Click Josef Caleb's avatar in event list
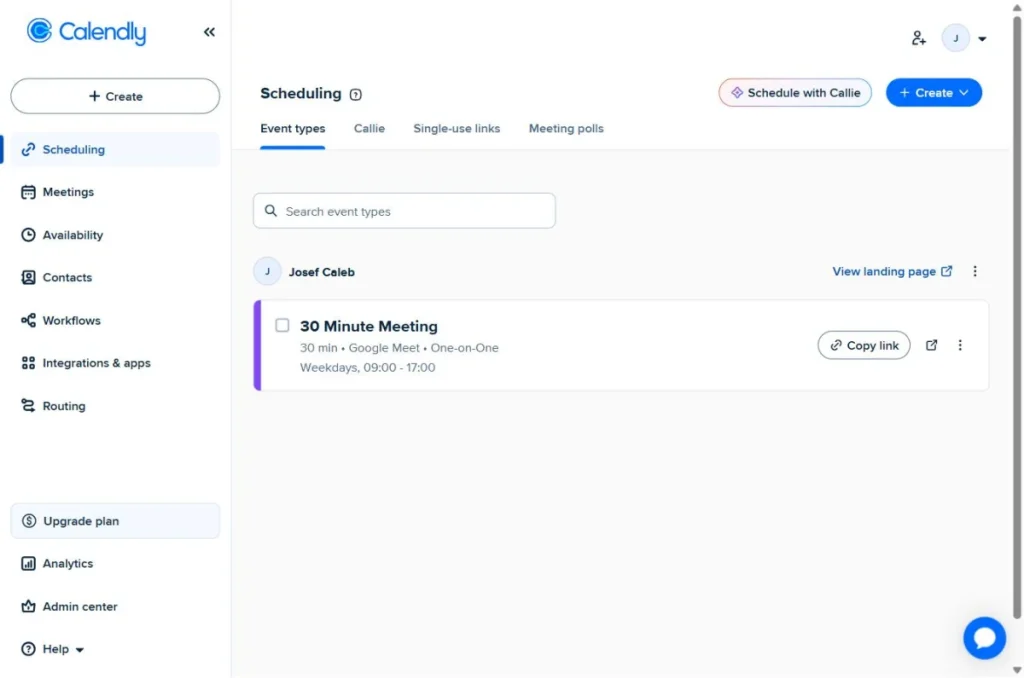 click(x=267, y=272)
